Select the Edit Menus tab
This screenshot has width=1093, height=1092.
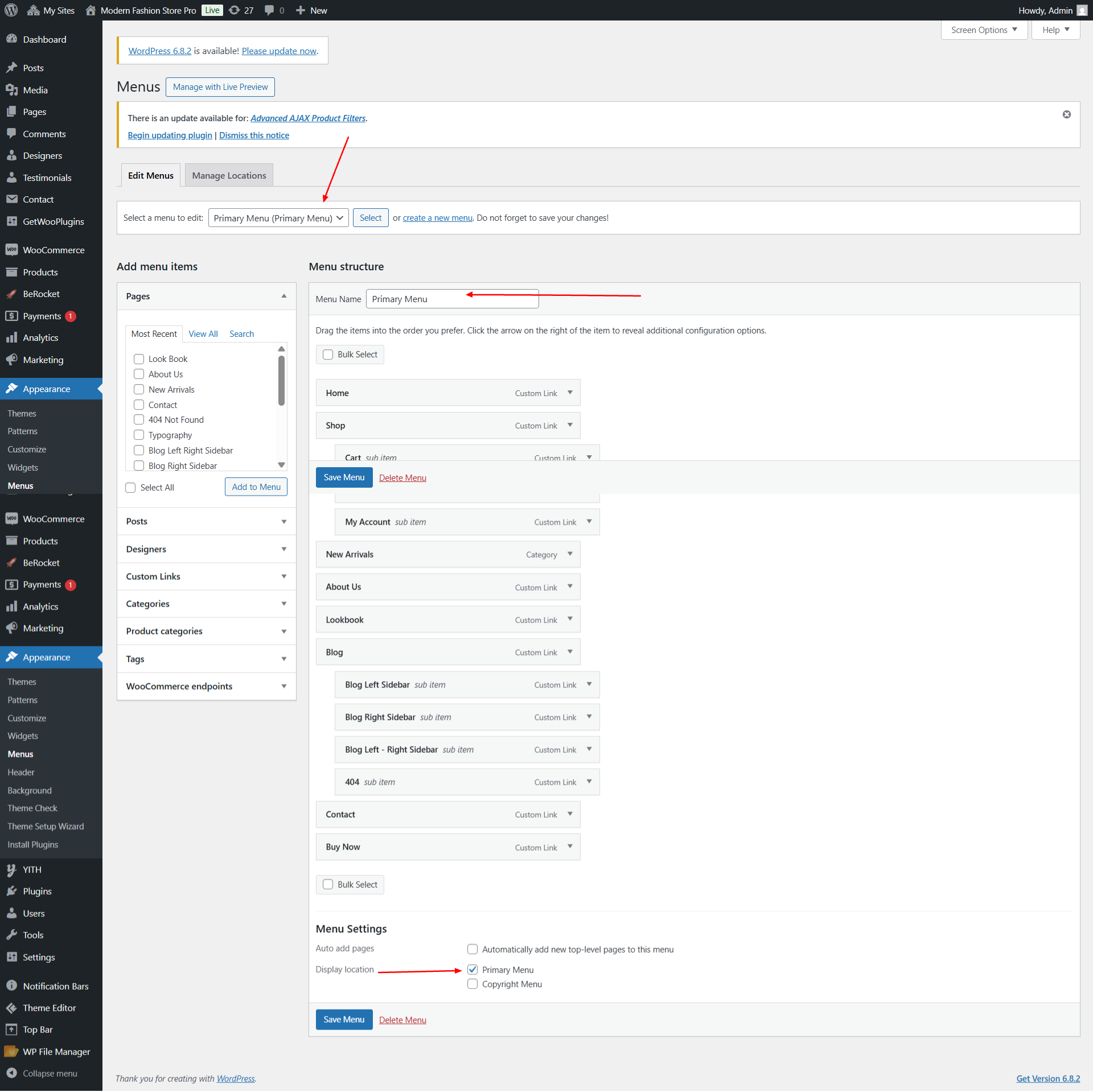[151, 175]
